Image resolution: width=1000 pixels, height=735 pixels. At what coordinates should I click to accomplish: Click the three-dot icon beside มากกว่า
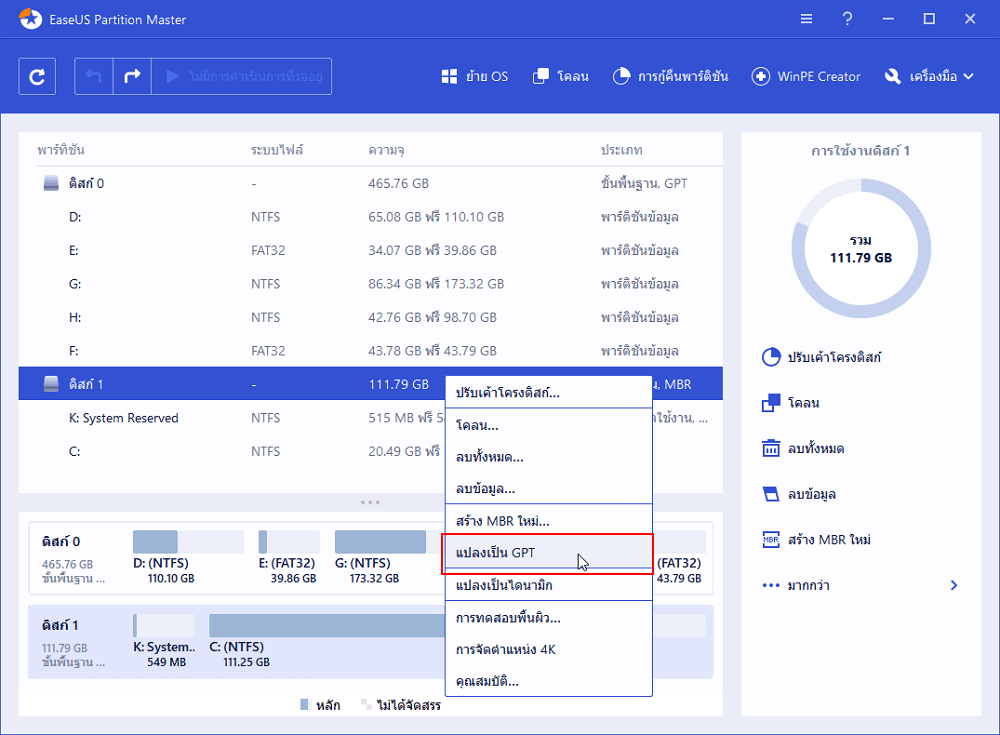pyautogui.click(x=771, y=585)
